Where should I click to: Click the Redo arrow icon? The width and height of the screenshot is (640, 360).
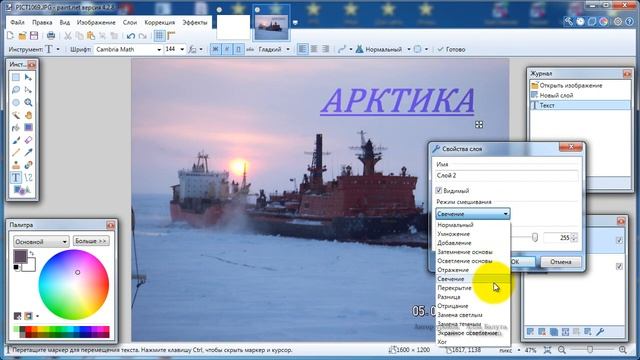point(142,36)
